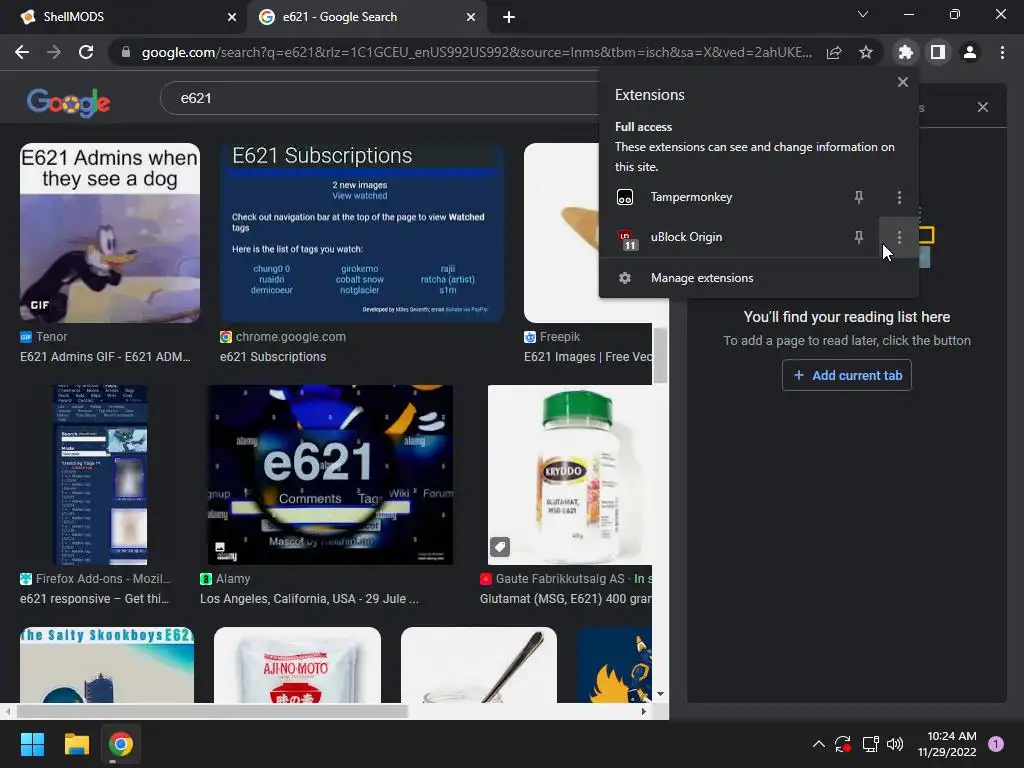Click 'e621 responsive – Get thi...' caption
The width and height of the screenshot is (1024, 768).
pos(95,599)
